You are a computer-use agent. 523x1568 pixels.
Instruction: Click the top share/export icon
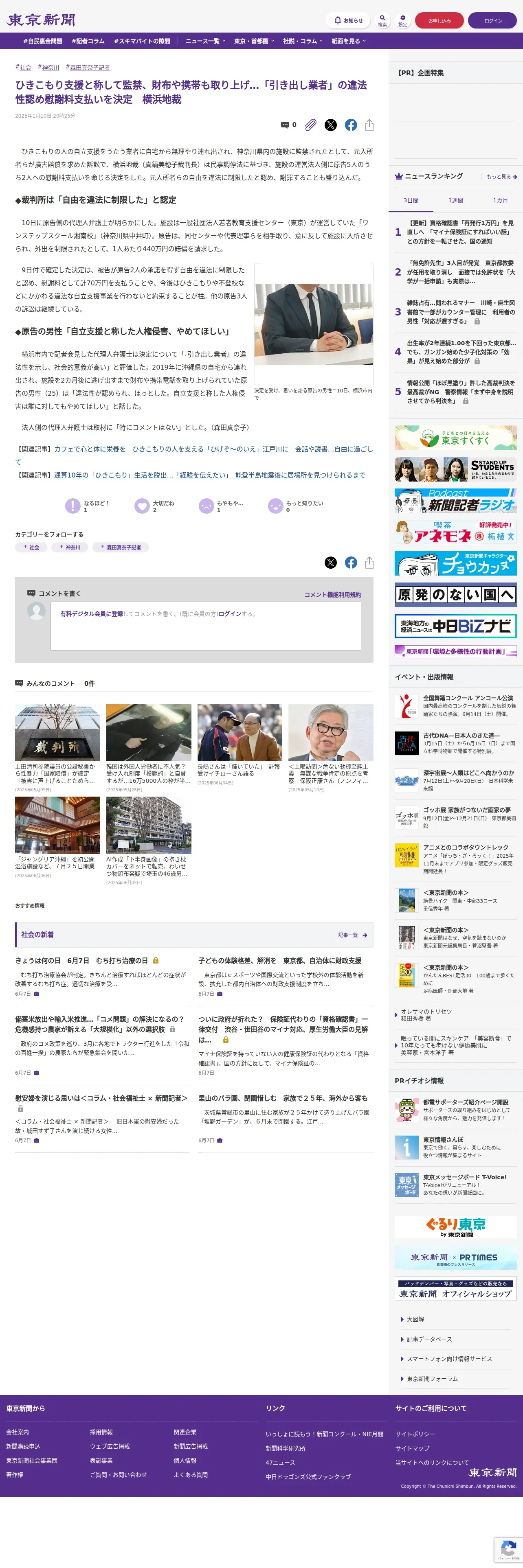369,125
